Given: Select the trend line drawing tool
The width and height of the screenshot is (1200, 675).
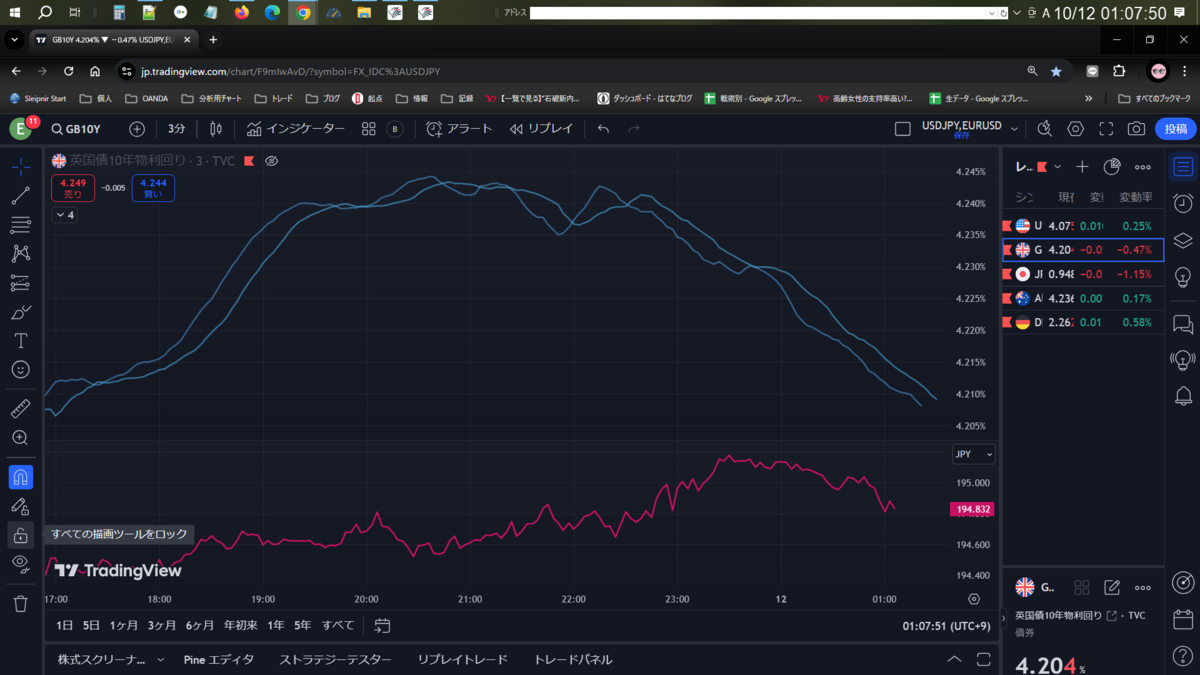Looking at the screenshot, I should click(20, 196).
